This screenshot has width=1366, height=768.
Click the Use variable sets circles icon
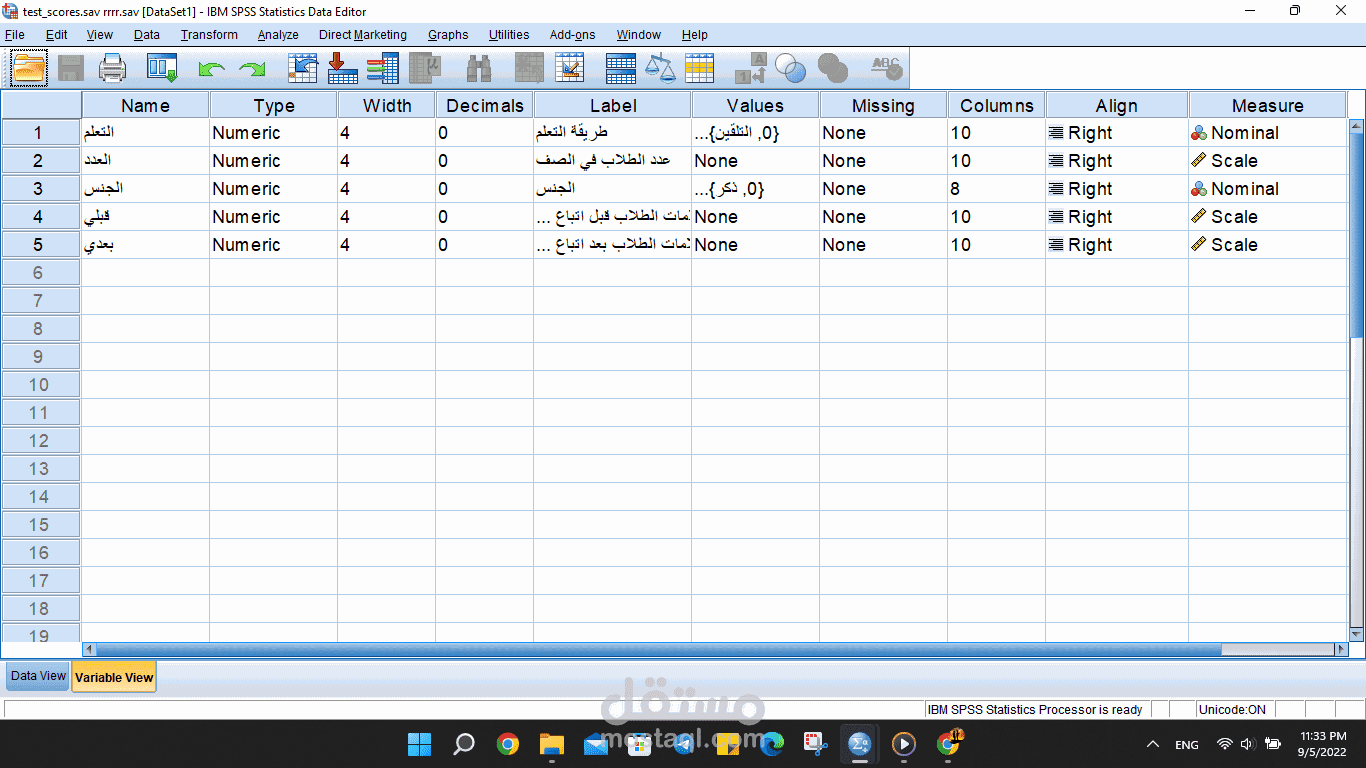point(791,68)
